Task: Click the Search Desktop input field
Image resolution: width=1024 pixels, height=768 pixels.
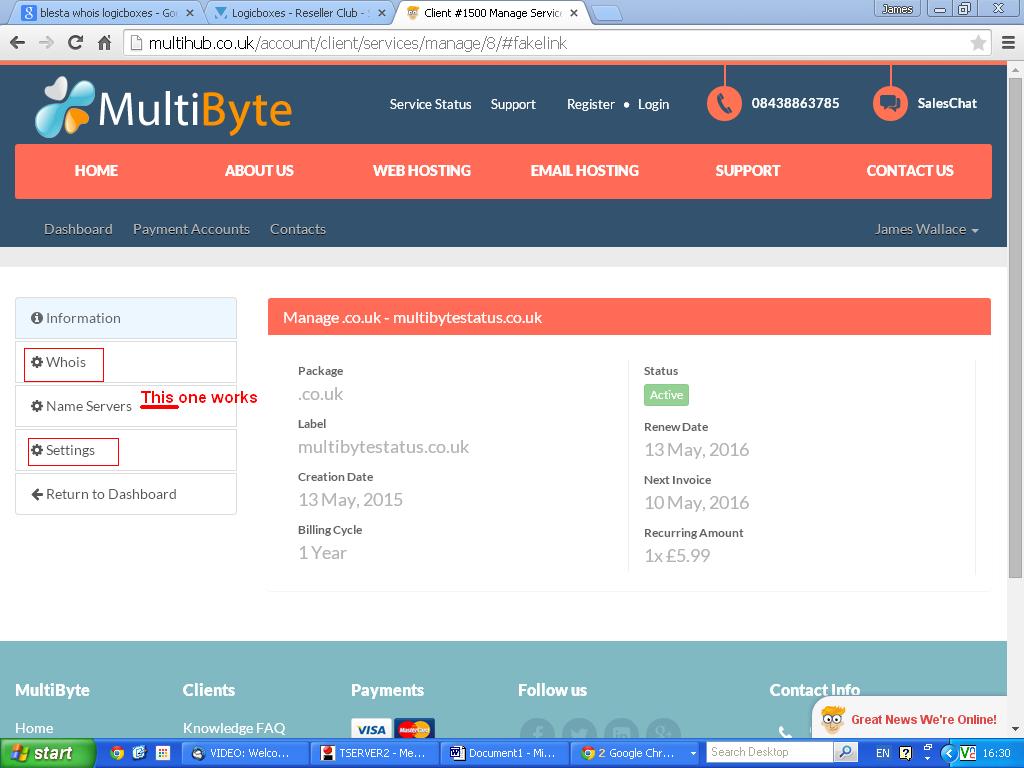Action: pos(770,752)
